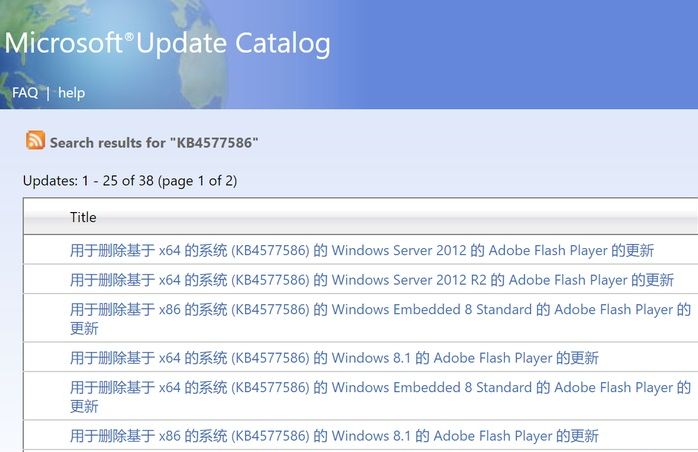Click the blank header cell left of Title
Viewport: 698px width, 452px height.
(45, 217)
